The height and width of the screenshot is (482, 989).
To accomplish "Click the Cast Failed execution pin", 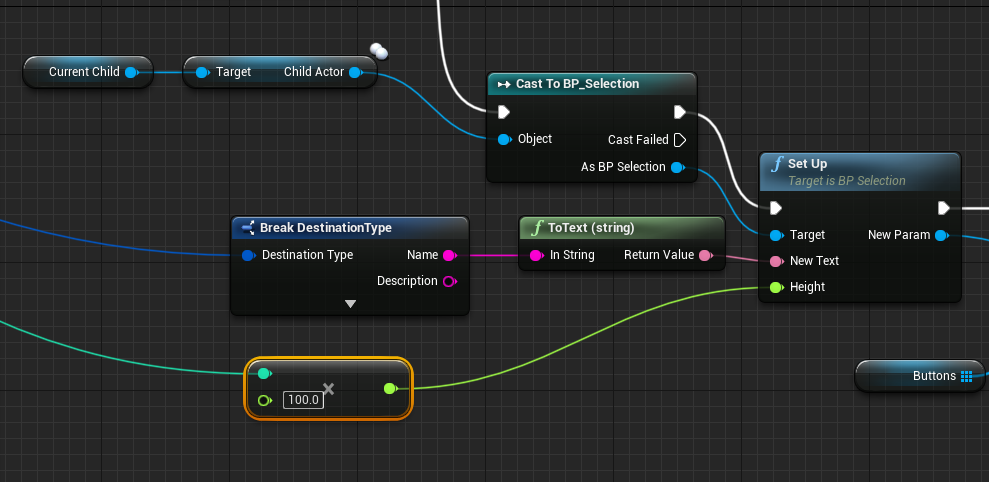I will point(680,140).
